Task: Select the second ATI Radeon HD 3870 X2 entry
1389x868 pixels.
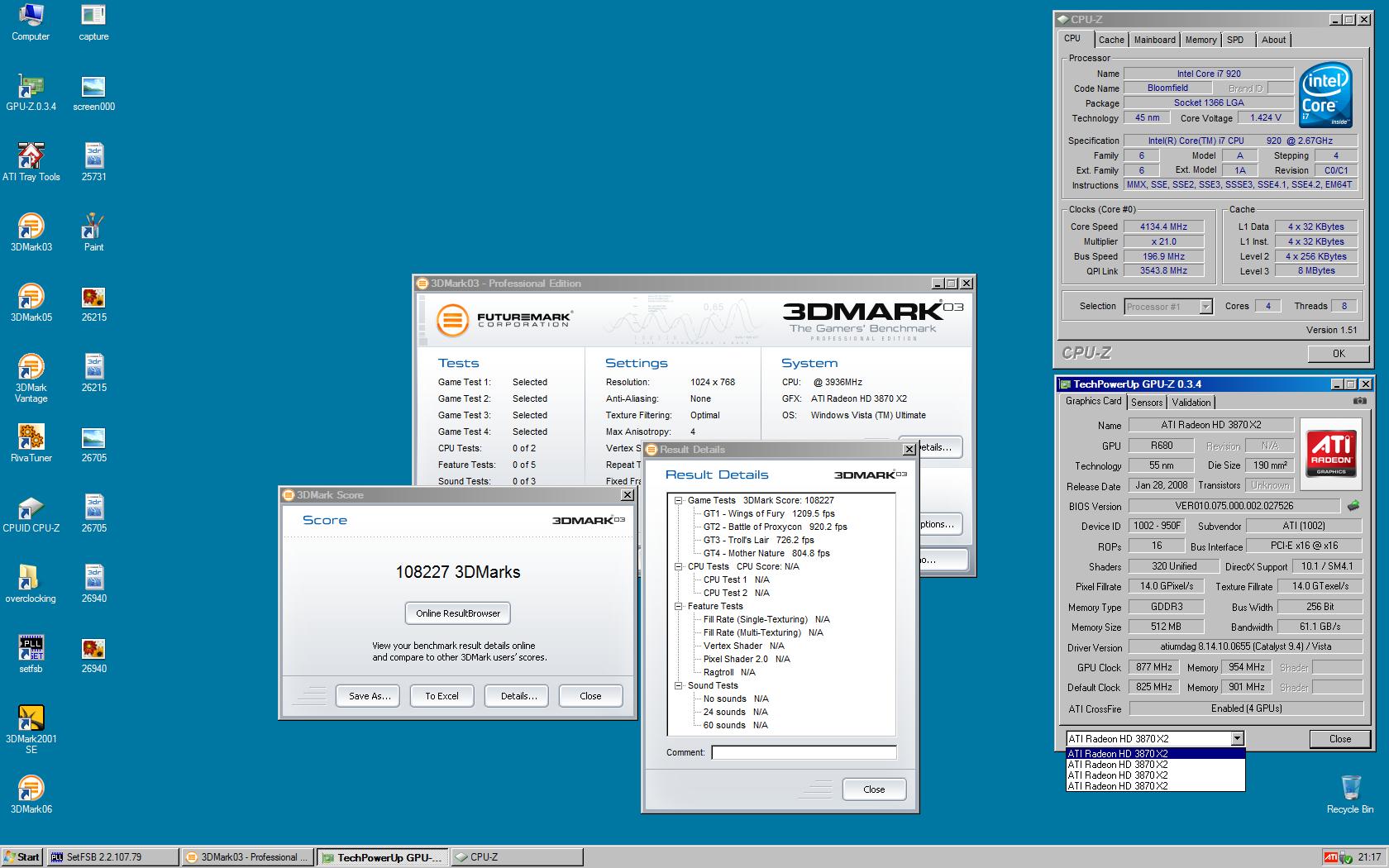Action: click(x=1155, y=765)
